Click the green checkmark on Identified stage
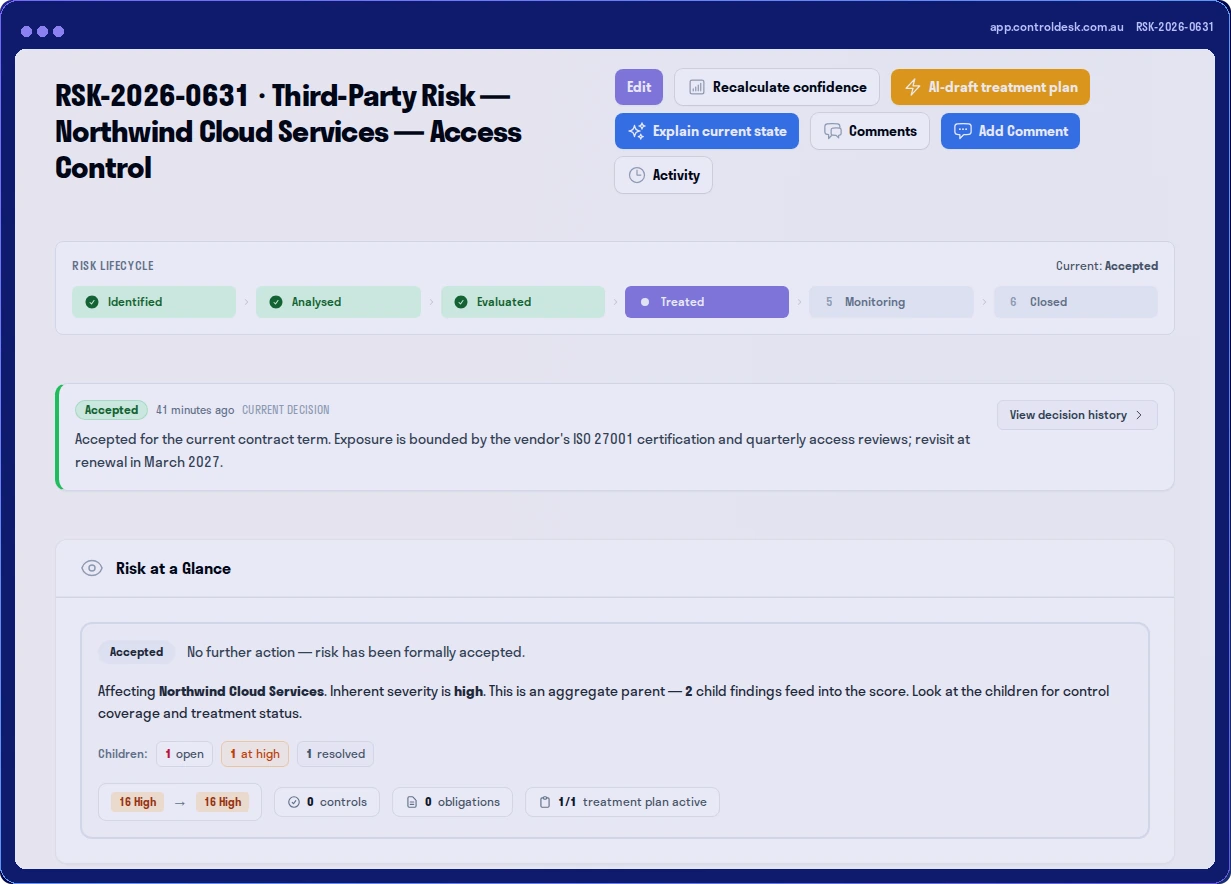This screenshot has width=1231, height=884. click(x=92, y=302)
